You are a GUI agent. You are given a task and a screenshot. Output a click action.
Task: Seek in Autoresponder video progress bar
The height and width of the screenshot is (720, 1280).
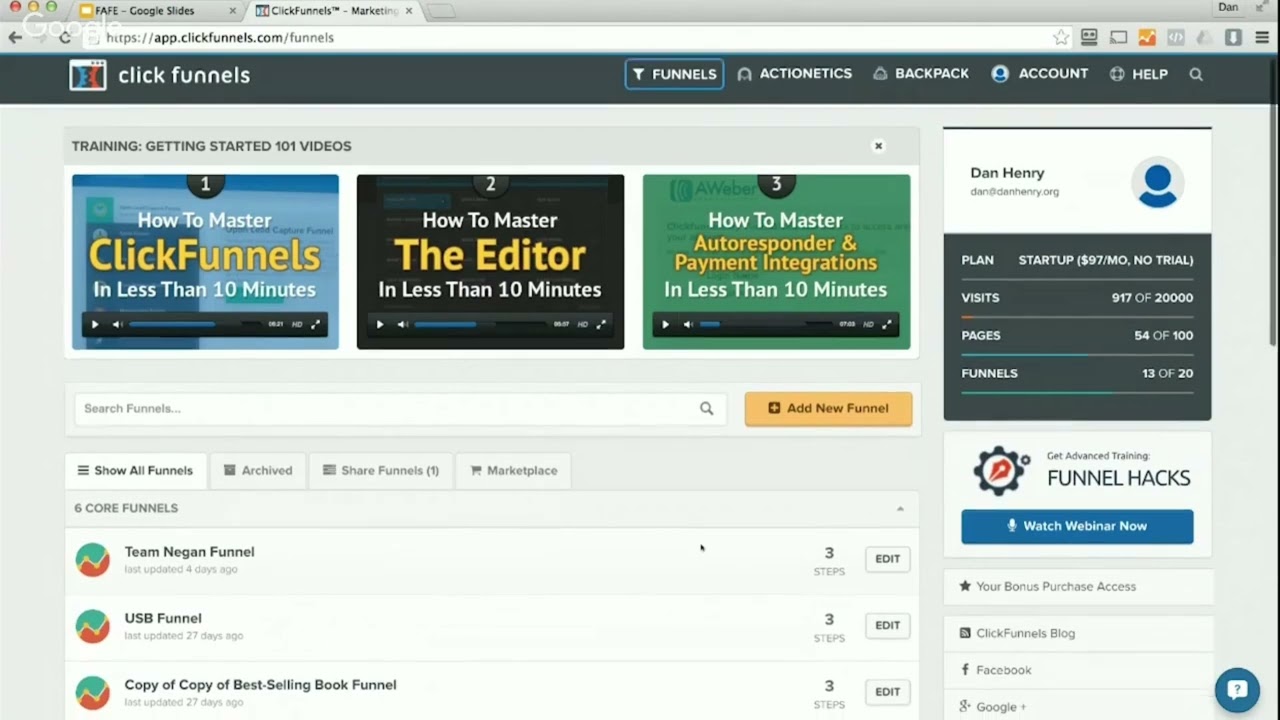point(766,324)
